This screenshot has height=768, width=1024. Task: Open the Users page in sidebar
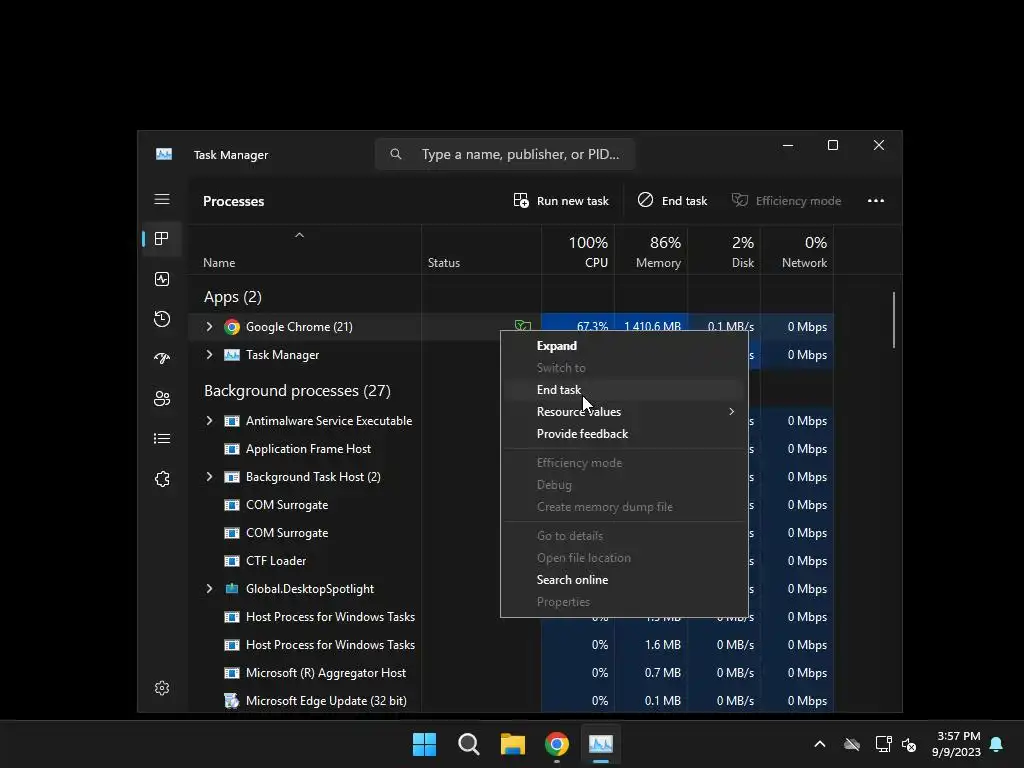(162, 399)
